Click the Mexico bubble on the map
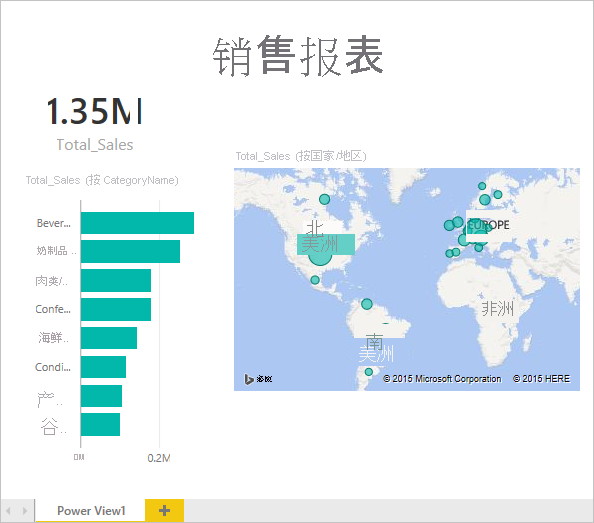This screenshot has height=523, width=594. click(x=315, y=280)
